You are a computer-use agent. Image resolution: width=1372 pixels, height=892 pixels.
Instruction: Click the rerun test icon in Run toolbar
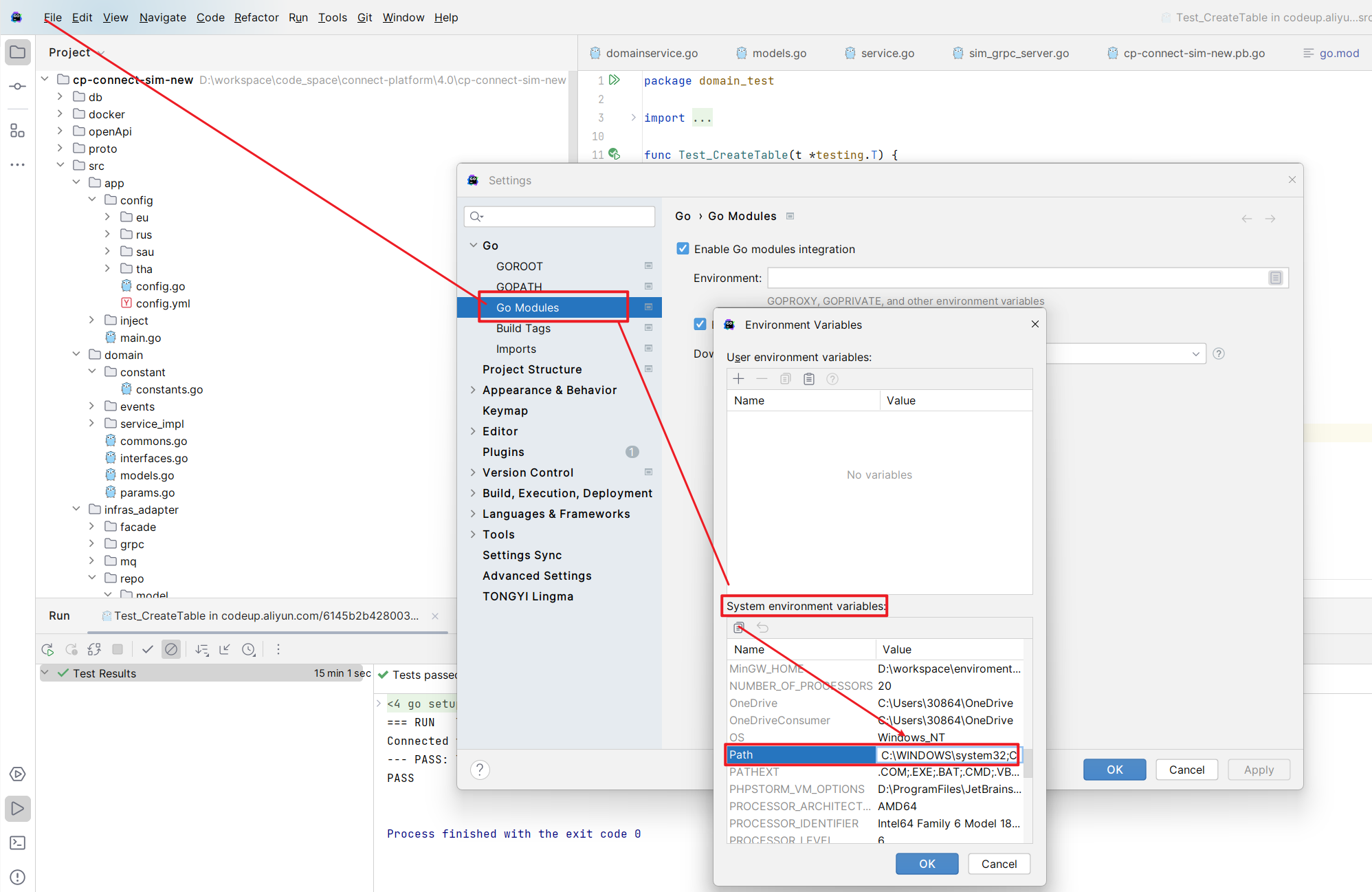pos(47,649)
